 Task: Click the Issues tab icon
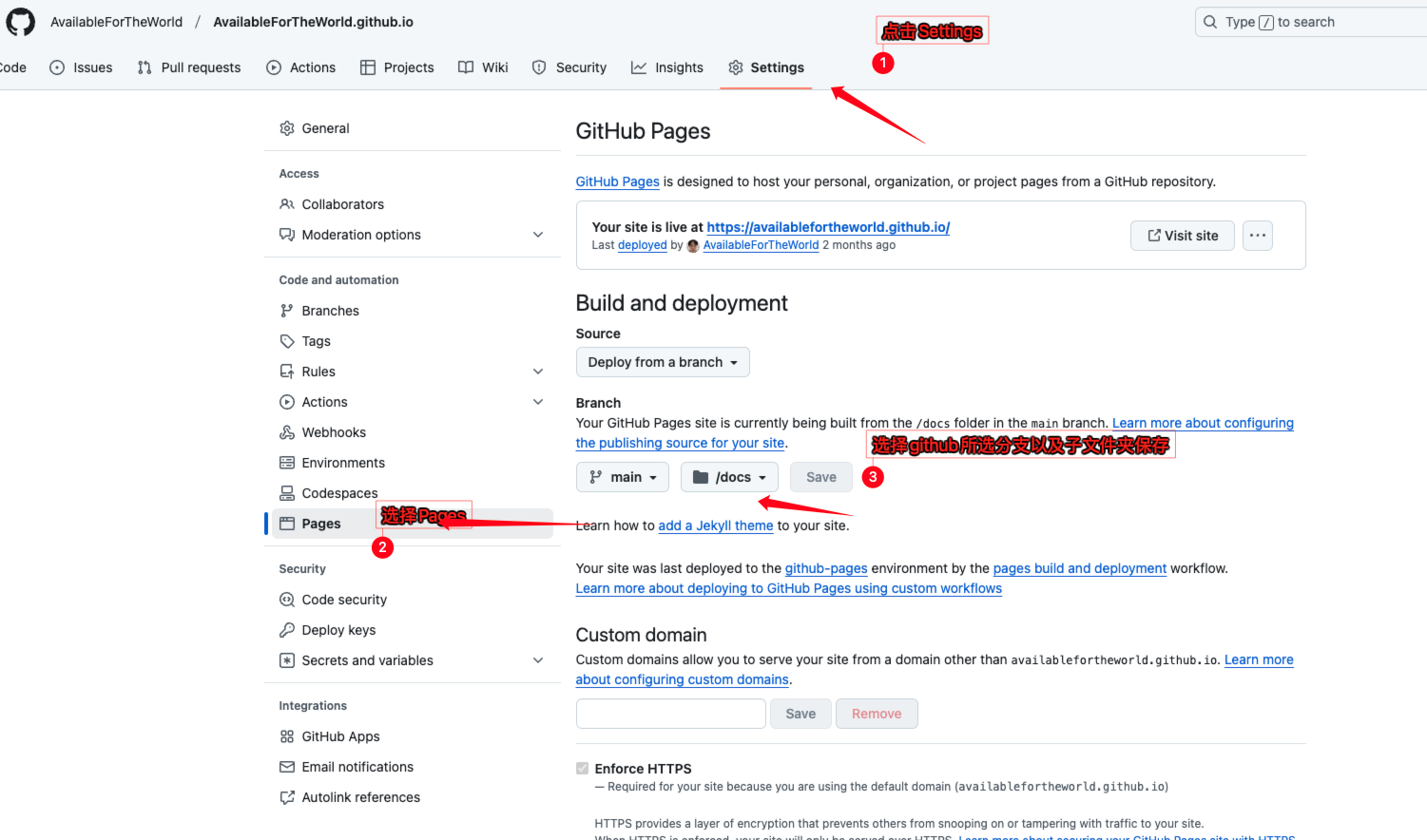point(57,67)
